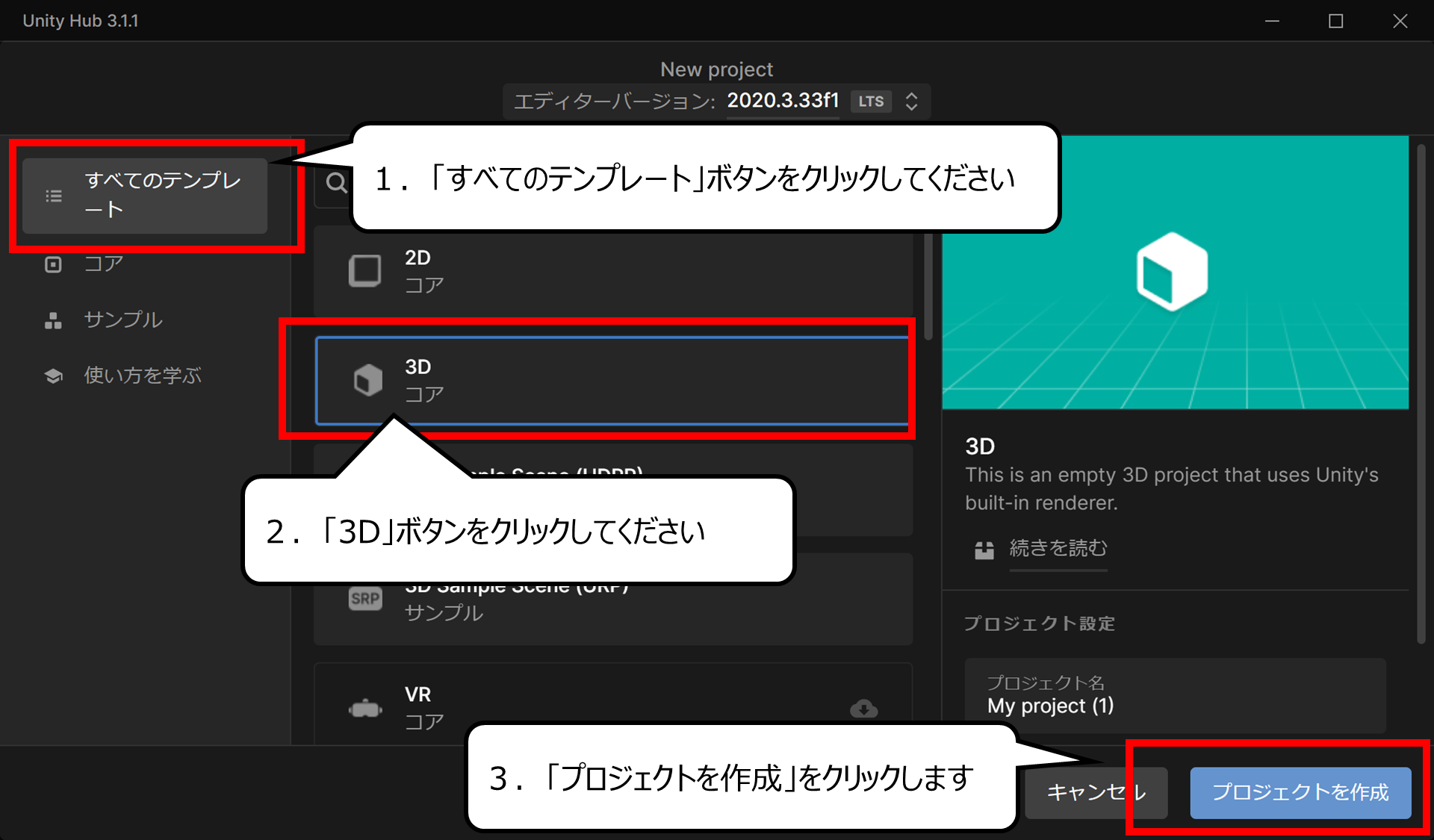Click the square コア category icon
Viewport: 1434px width, 840px height.
tap(53, 264)
